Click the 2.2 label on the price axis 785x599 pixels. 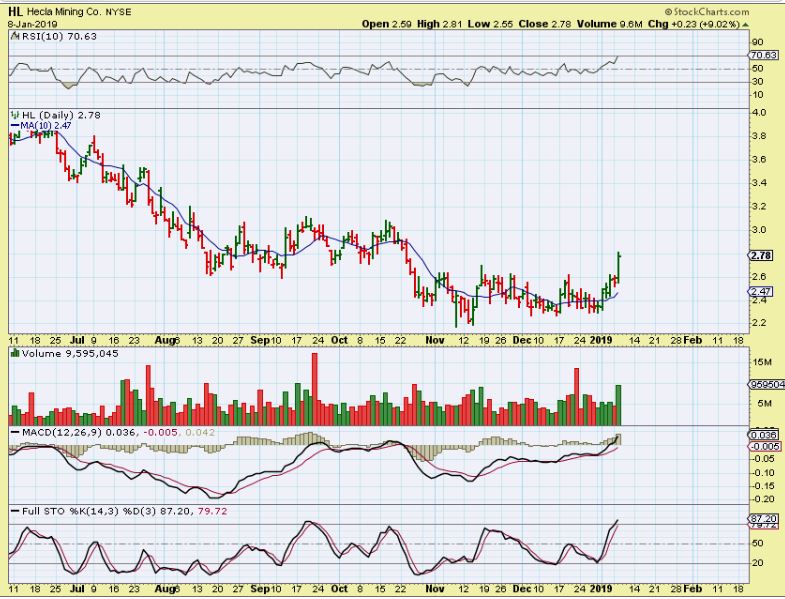tap(759, 323)
